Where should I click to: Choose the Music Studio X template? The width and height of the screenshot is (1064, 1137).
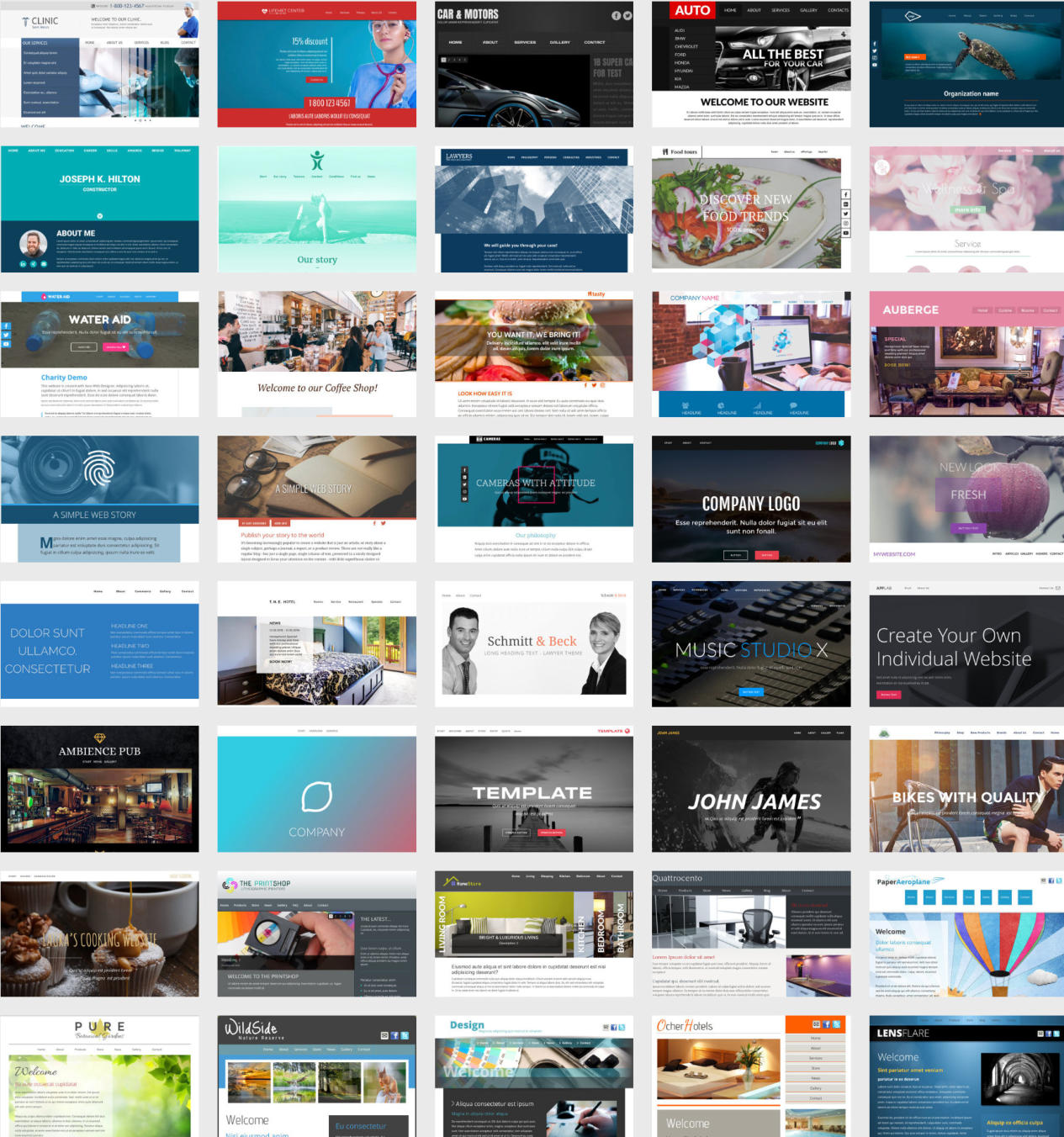[x=751, y=644]
